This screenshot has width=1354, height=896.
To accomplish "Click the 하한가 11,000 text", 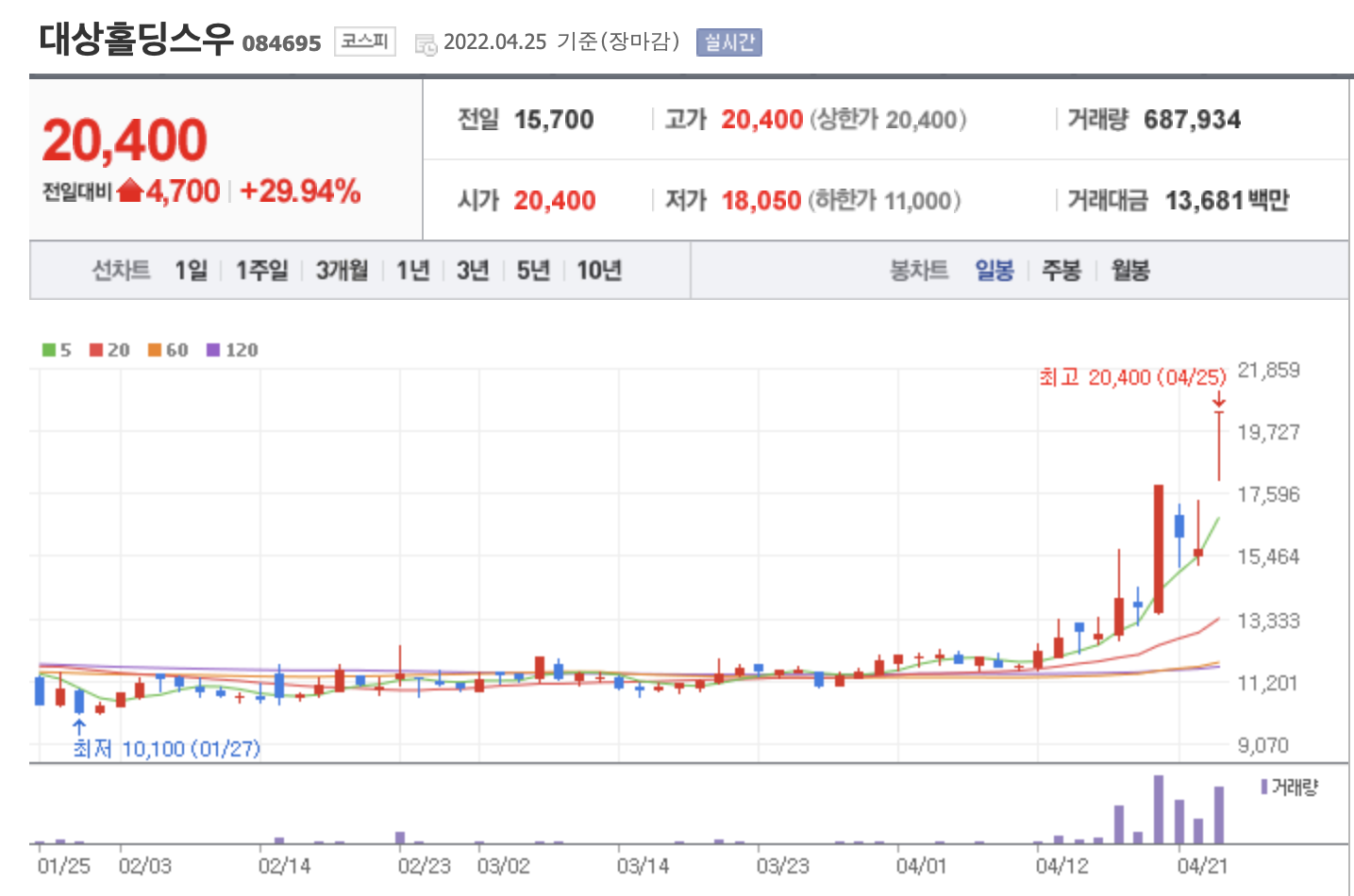I will click(885, 201).
